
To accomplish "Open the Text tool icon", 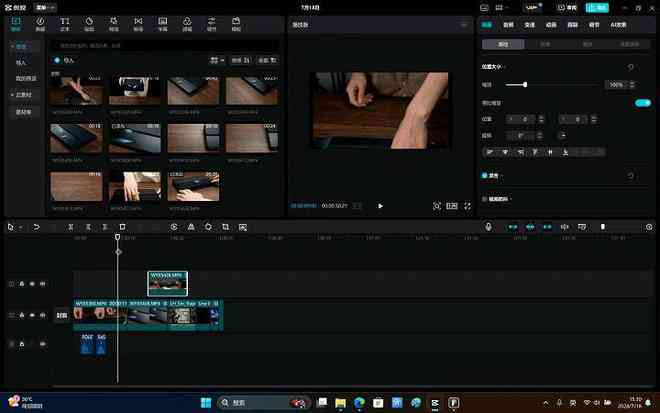I will 64,24.
